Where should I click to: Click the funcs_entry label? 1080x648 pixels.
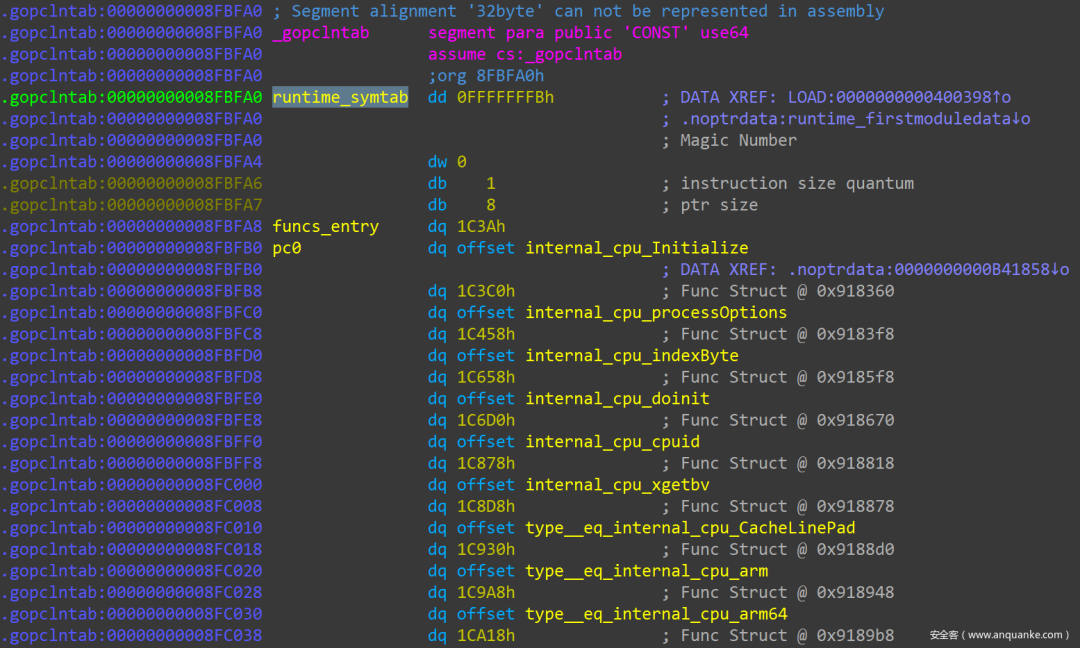(326, 227)
